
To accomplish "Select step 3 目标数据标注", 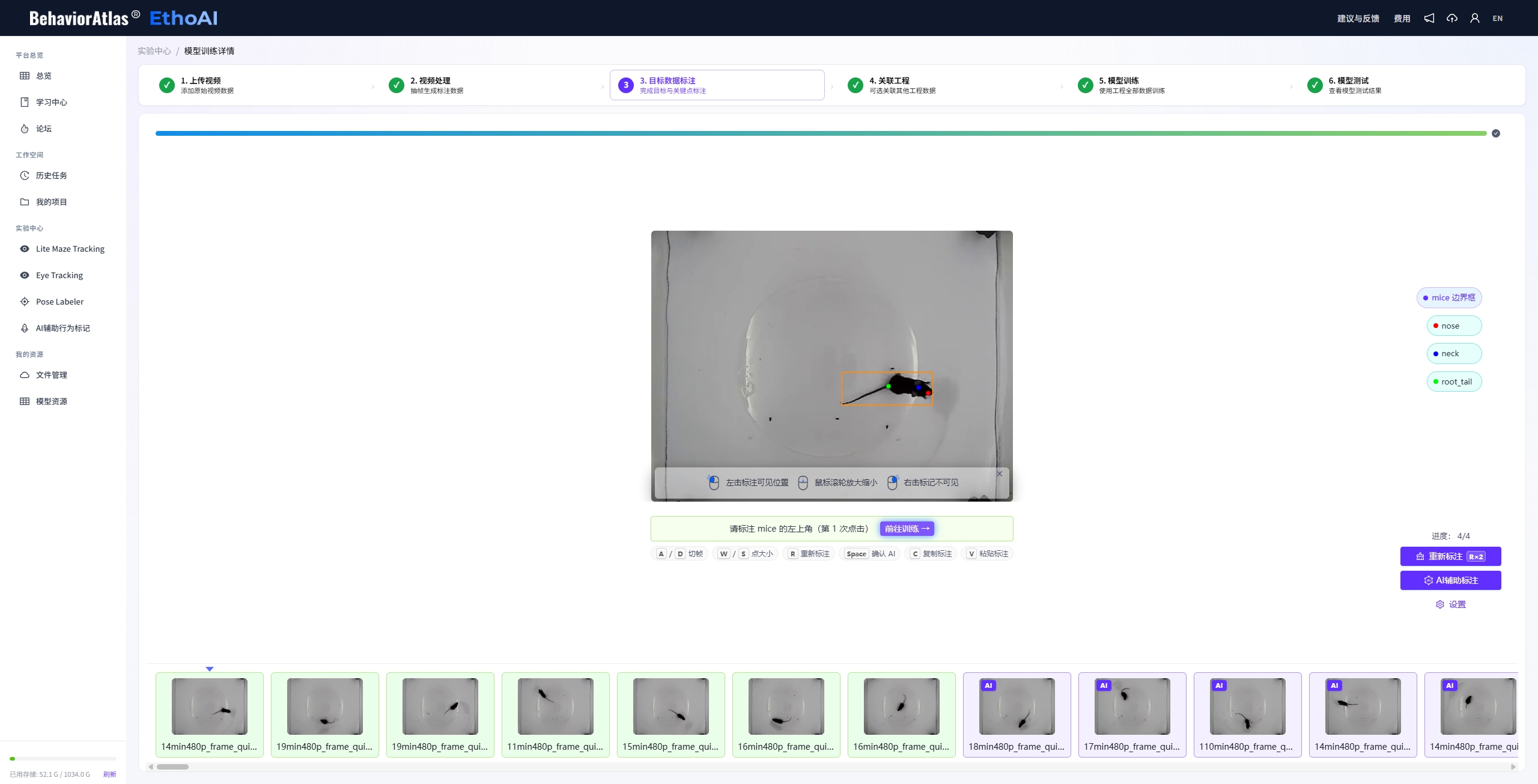I will (x=717, y=85).
